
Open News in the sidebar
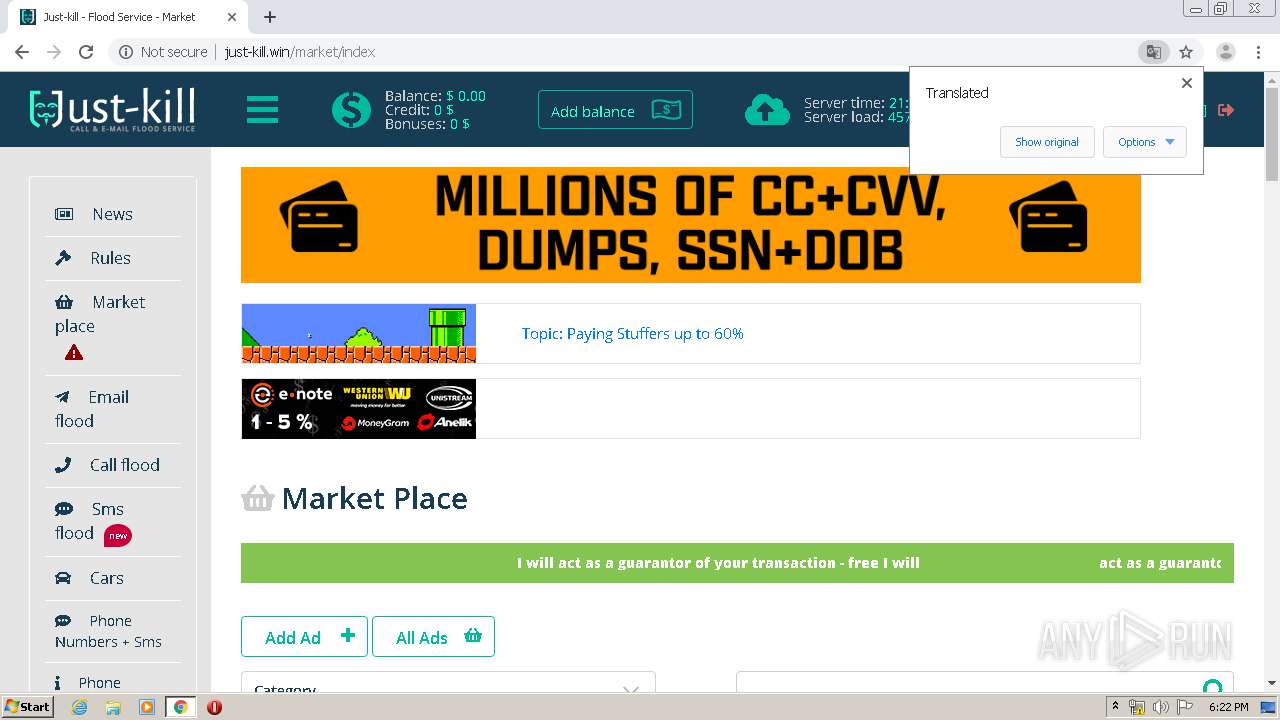coord(113,214)
